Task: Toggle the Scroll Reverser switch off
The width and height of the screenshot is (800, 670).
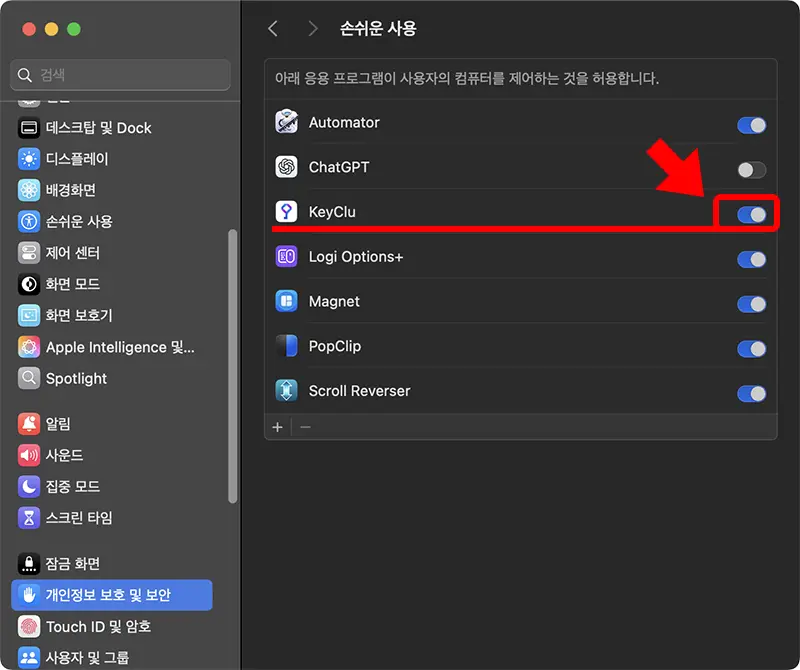Action: (750, 394)
